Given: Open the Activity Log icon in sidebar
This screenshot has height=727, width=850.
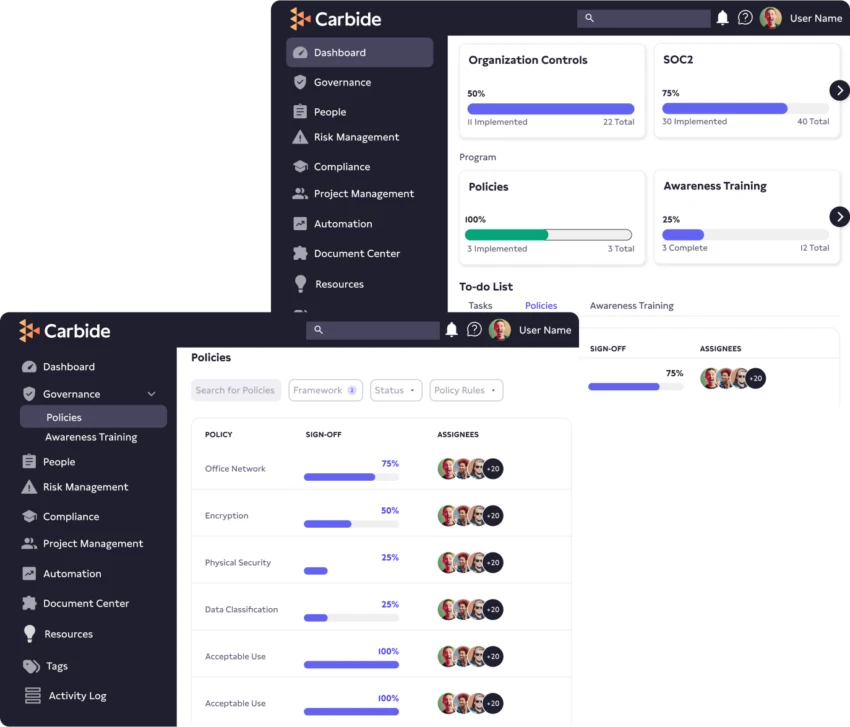Looking at the screenshot, I should click(x=32, y=696).
